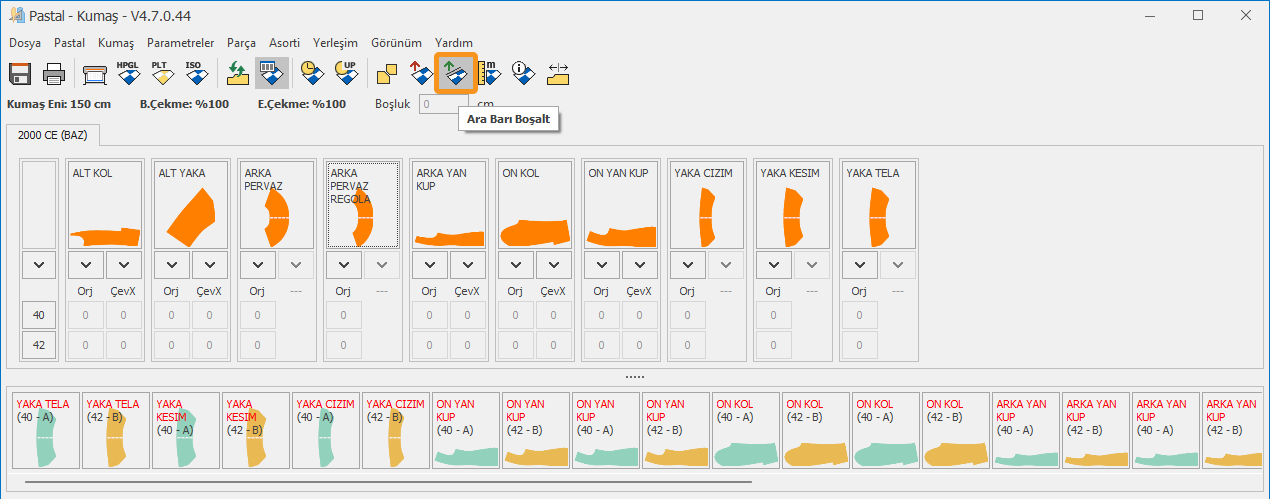Click the UP clock toolbar icon
This screenshot has height=499, width=1270.
pyautogui.click(x=346, y=73)
